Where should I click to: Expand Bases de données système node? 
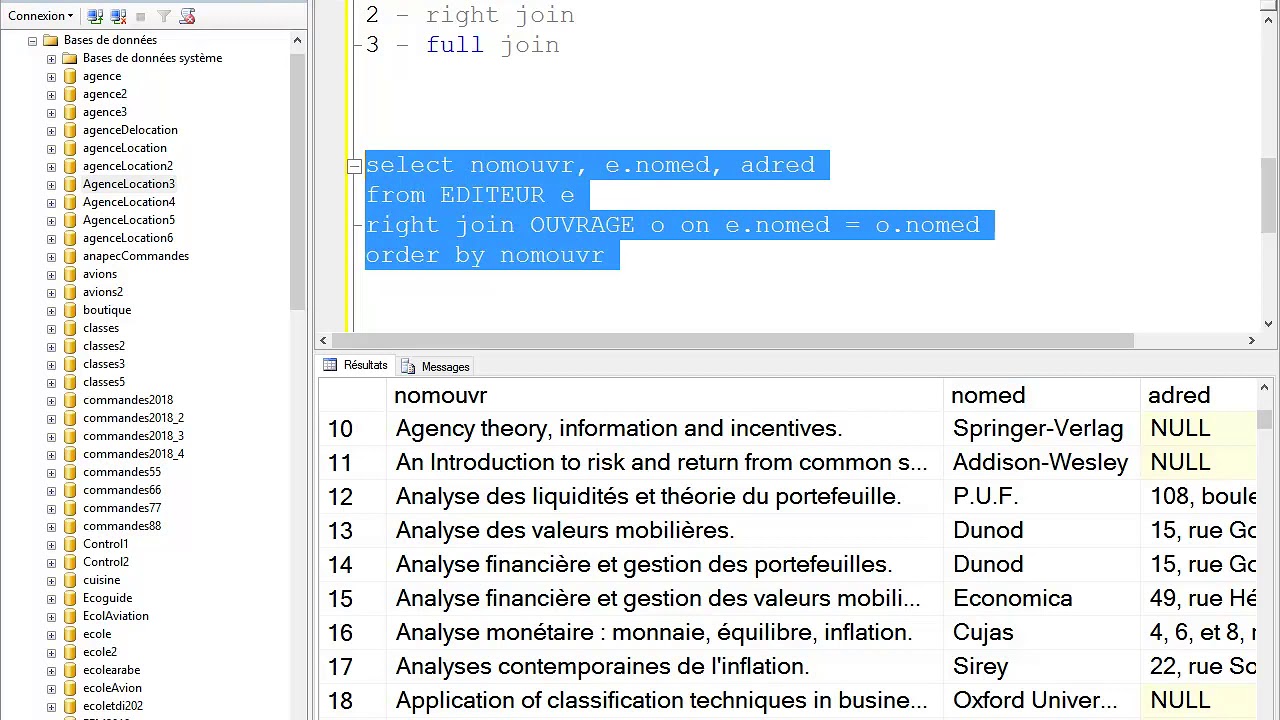tap(51, 58)
